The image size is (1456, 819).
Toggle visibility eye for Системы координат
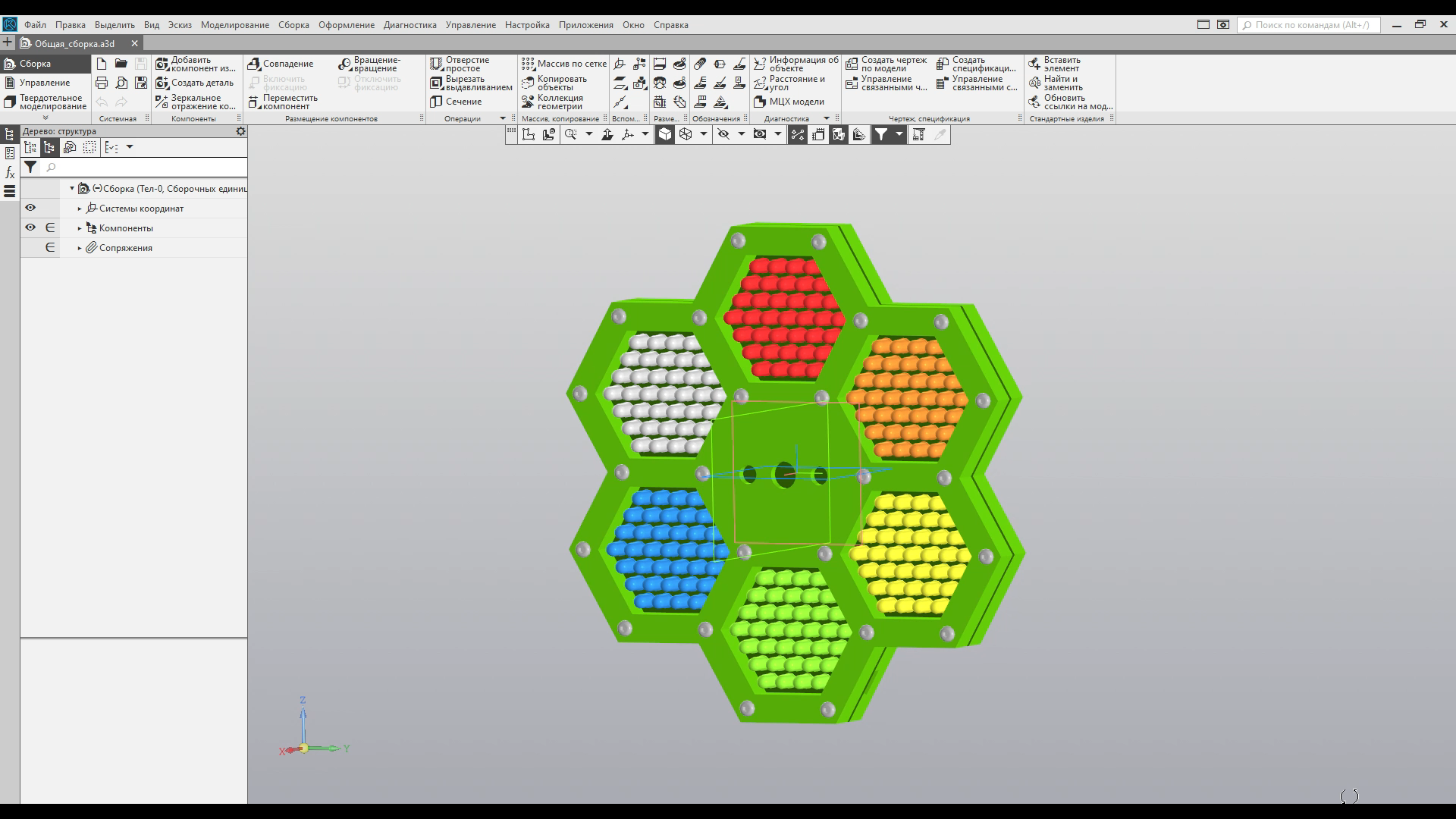30,208
